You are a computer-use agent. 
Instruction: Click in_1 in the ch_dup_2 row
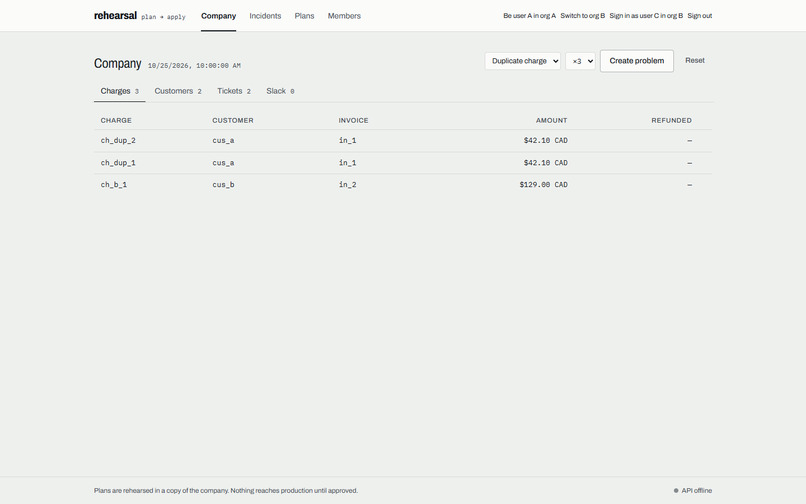point(347,140)
